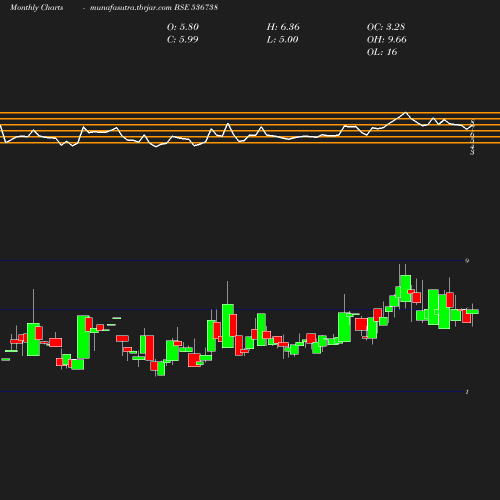Click the 'Monthly Charts' title text

pyautogui.click(x=36, y=8)
